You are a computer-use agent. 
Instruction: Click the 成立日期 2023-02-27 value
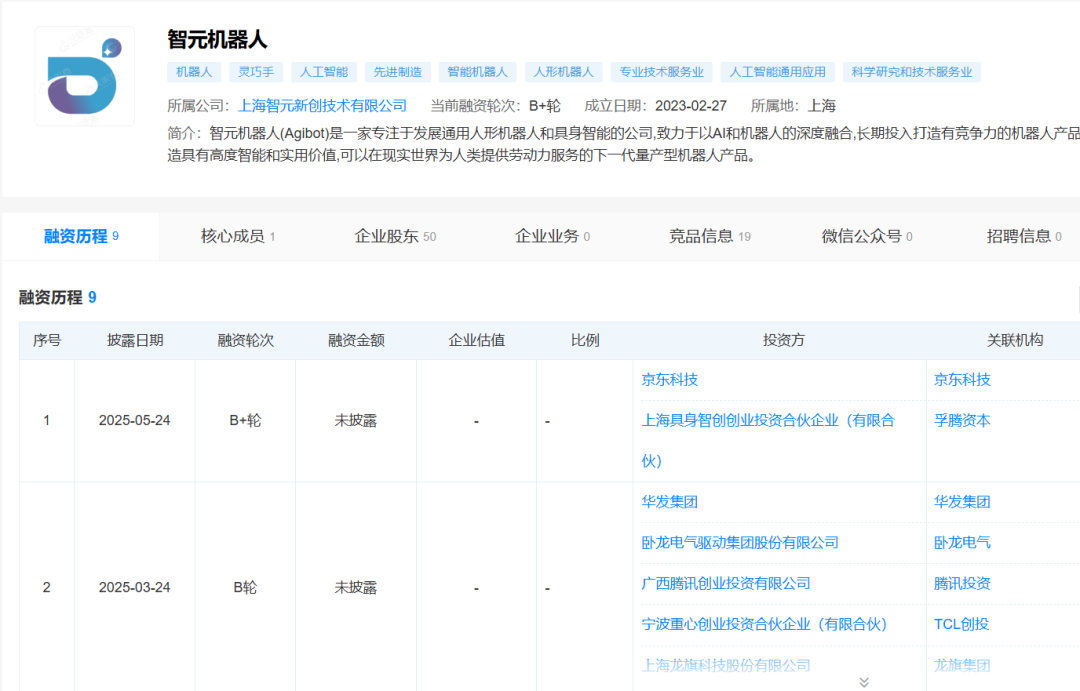click(x=691, y=106)
